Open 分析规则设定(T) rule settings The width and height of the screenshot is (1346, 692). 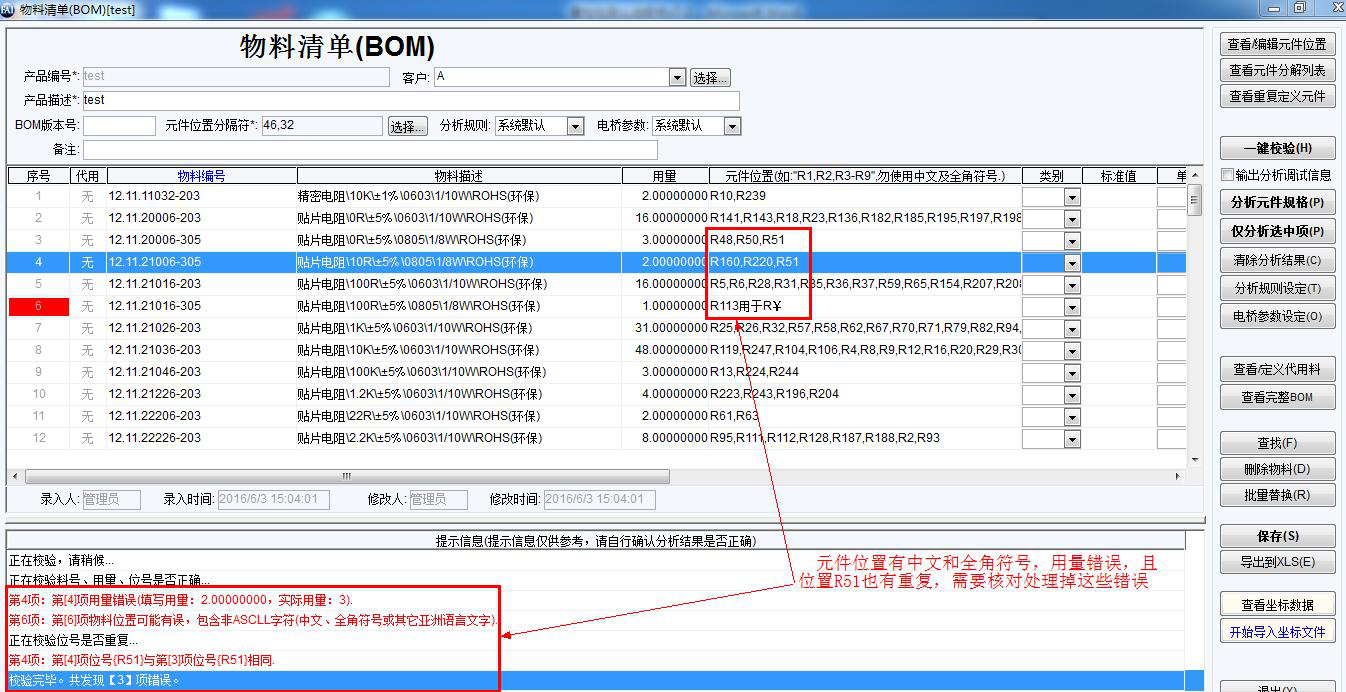pos(1275,289)
